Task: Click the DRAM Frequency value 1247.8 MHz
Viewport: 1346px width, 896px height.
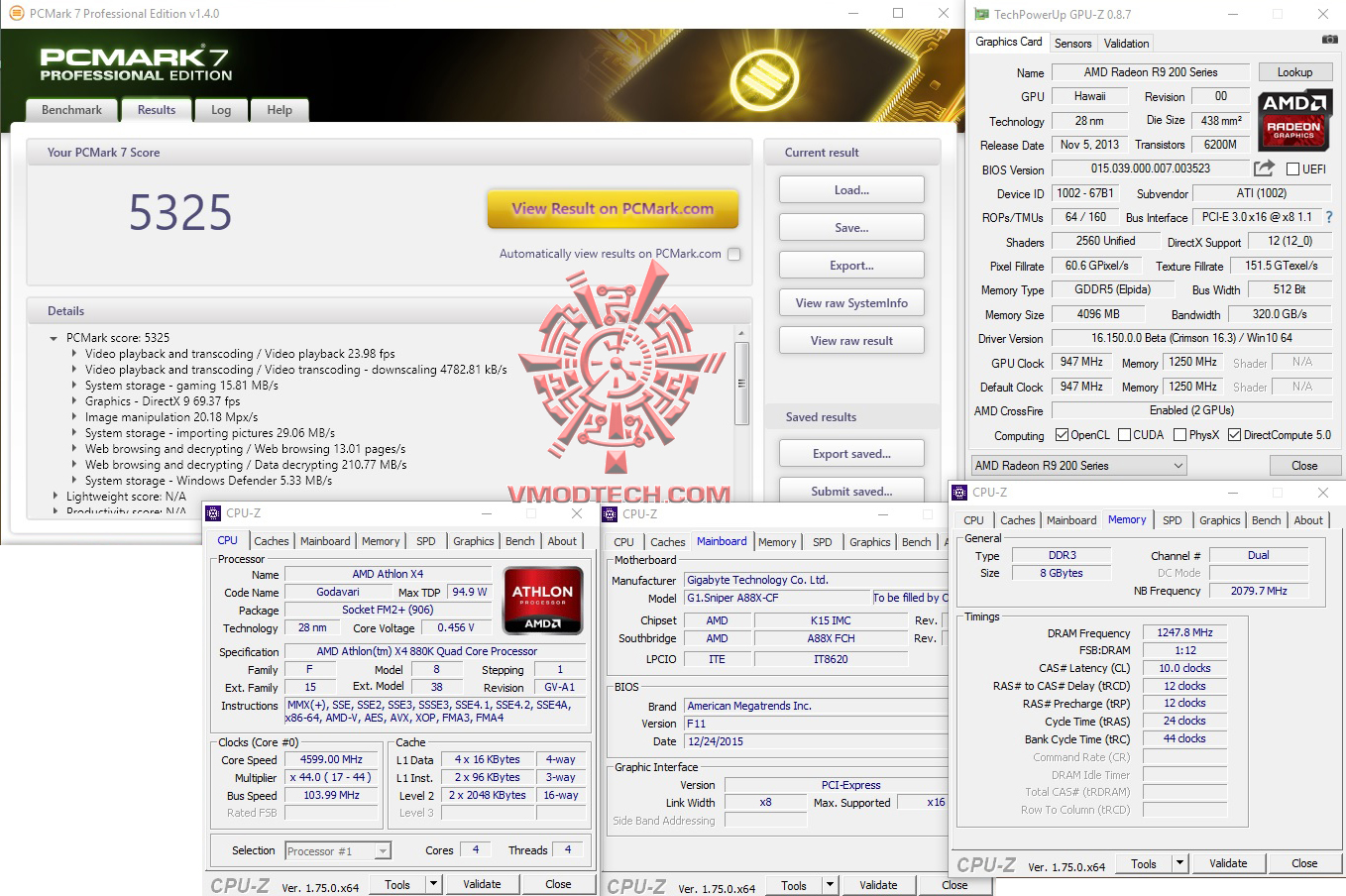Action: pos(1184,632)
